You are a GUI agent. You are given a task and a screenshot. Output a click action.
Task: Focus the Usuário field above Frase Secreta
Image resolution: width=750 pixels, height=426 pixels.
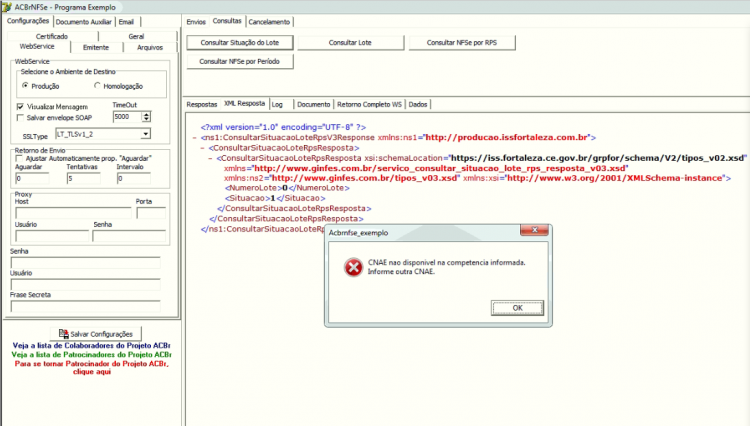pos(86,284)
